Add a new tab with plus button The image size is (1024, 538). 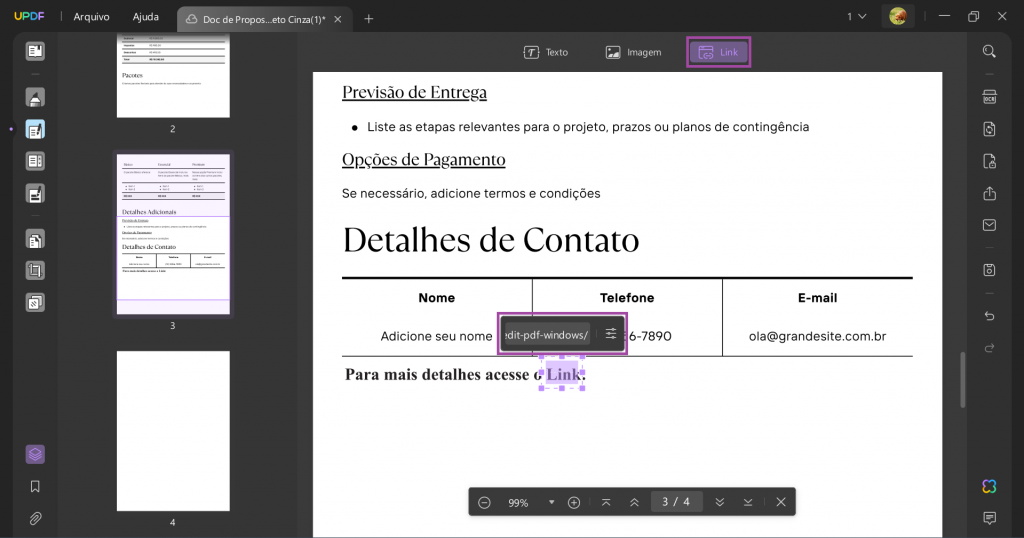(368, 19)
